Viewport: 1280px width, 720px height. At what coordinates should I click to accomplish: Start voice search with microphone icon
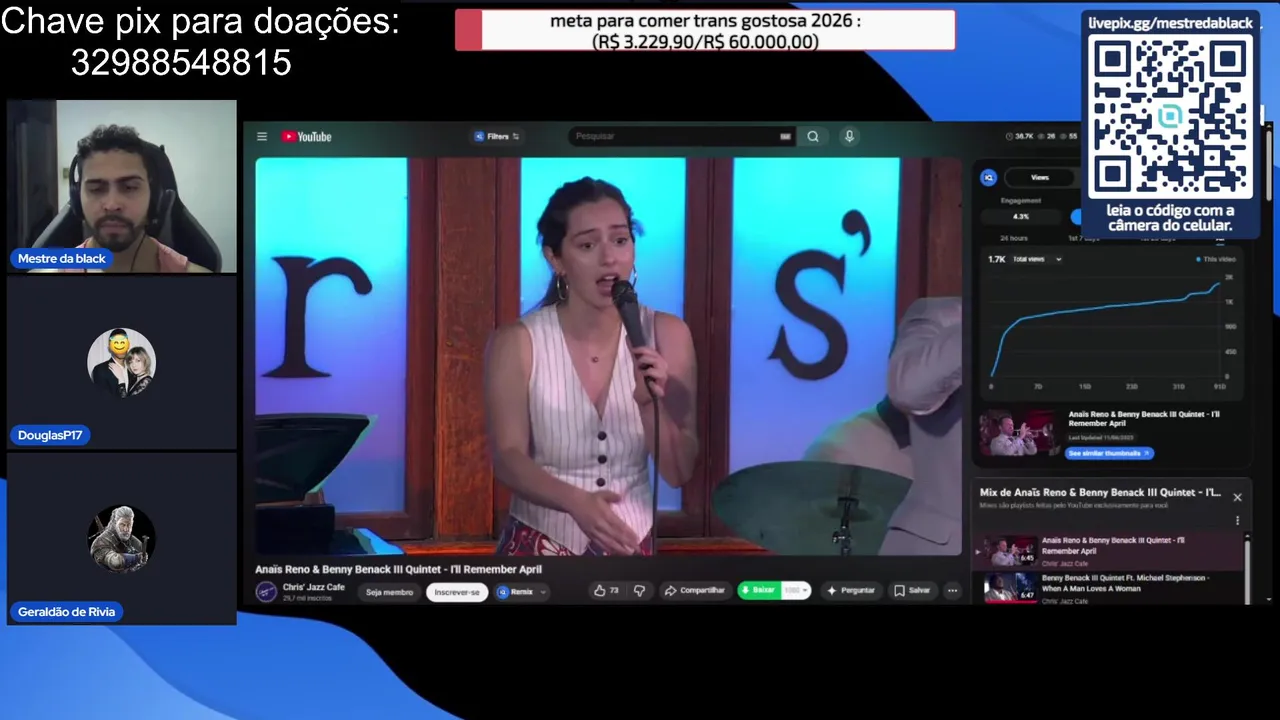pyautogui.click(x=849, y=136)
